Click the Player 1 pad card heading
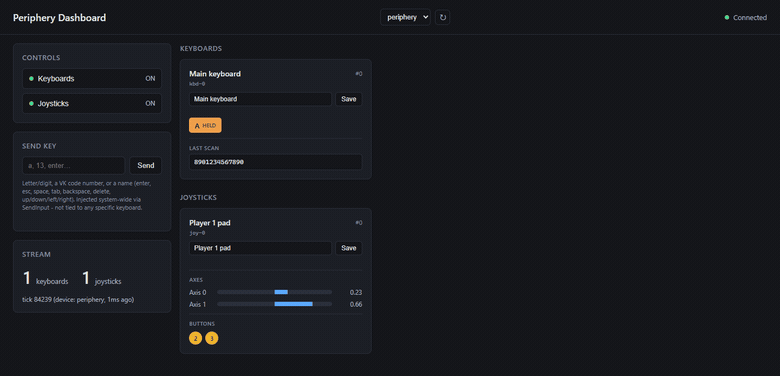Viewport: 780px width, 376px height. pos(210,223)
